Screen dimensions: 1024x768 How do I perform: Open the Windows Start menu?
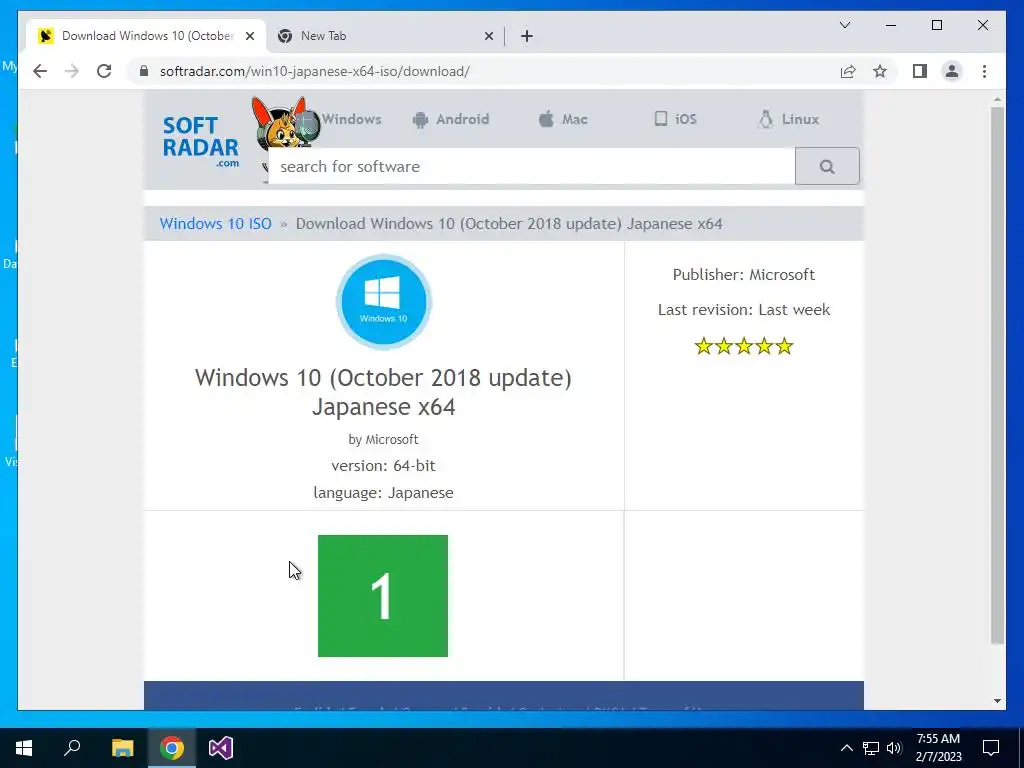pyautogui.click(x=24, y=748)
